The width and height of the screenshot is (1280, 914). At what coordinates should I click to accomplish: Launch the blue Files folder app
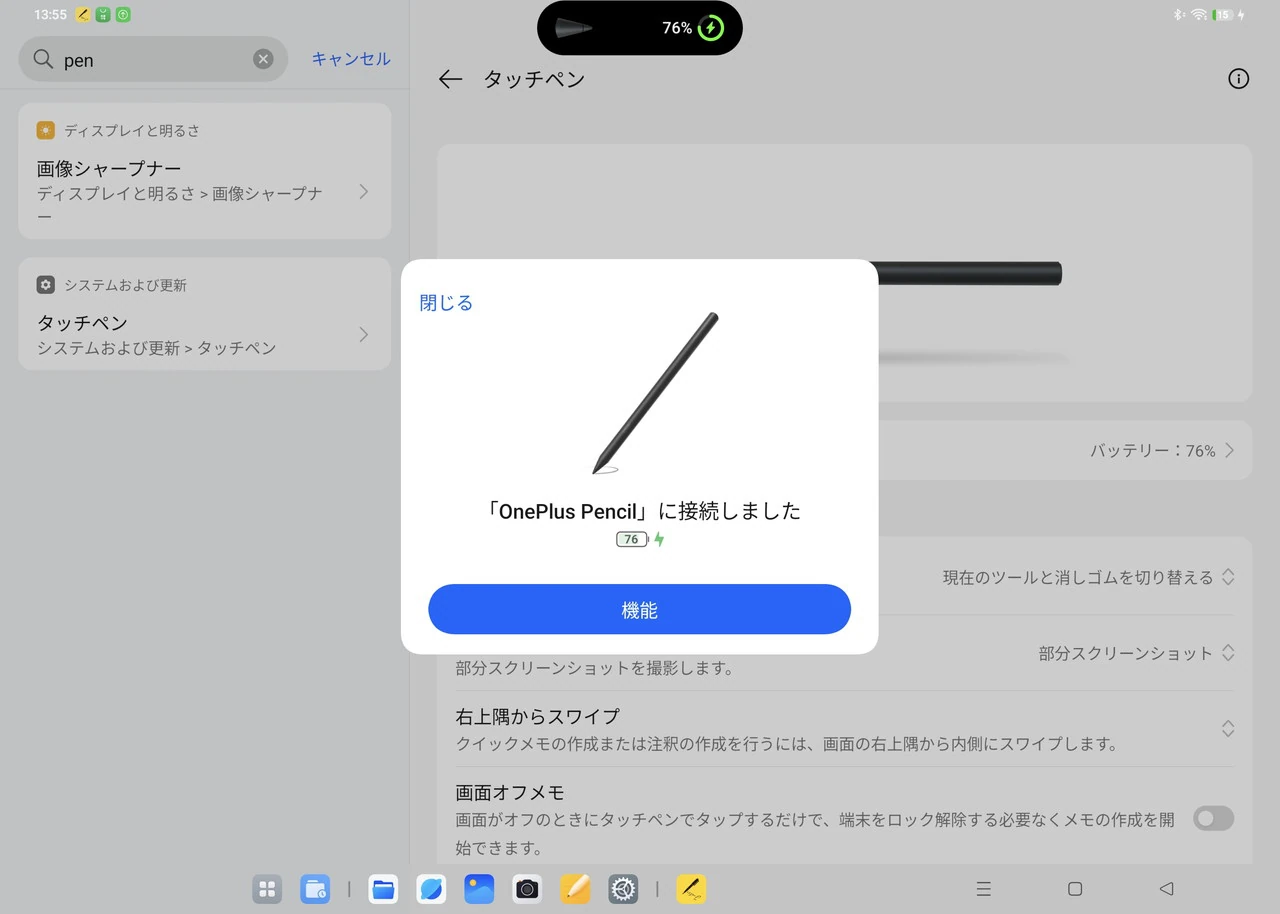tap(383, 889)
